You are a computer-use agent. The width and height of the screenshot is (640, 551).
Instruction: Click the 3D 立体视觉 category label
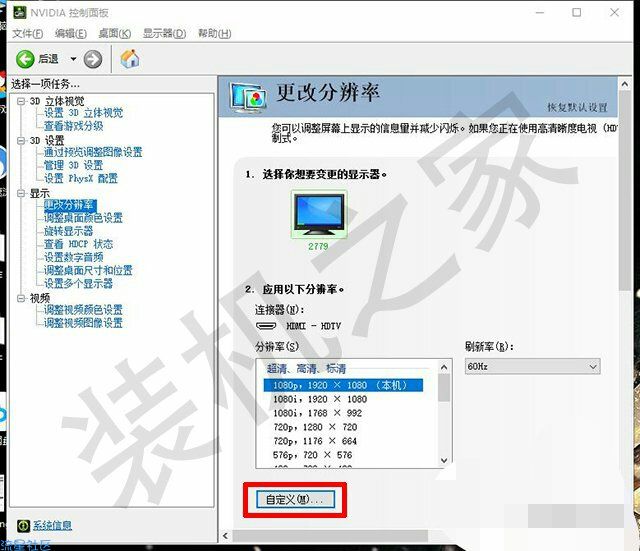point(57,101)
